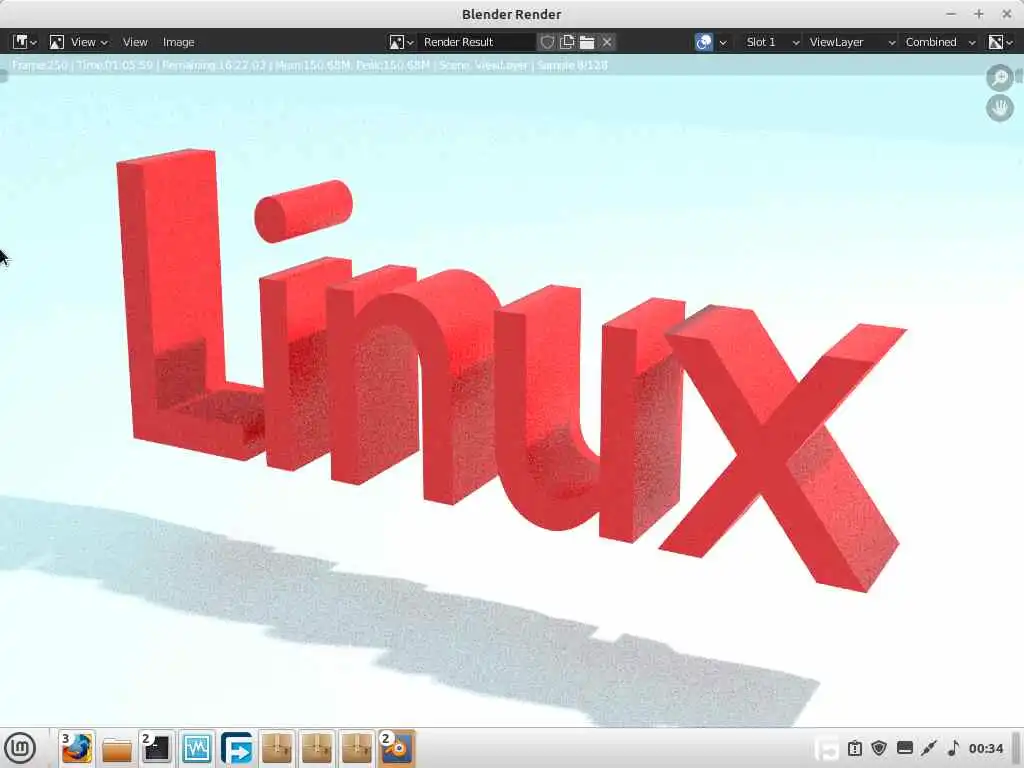This screenshot has height=768, width=1024.
Task: Switch to Firefox in the taskbar
Action: click(77, 748)
